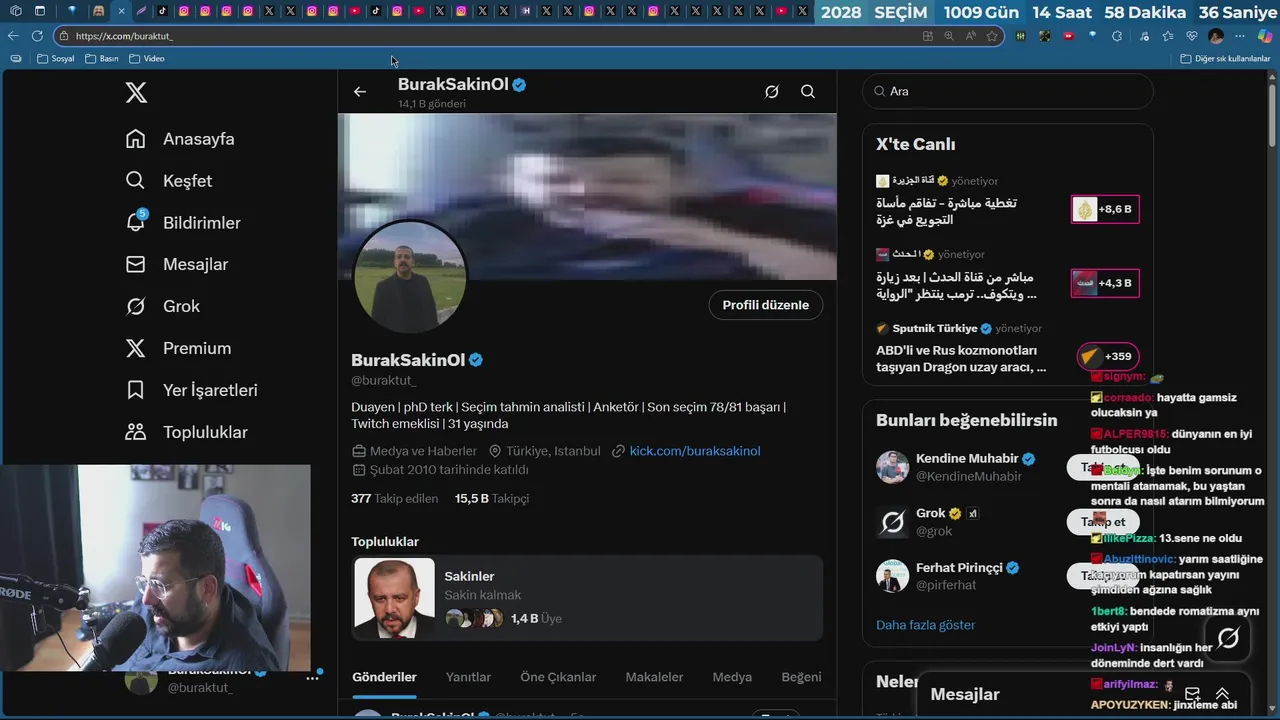
Task: Open kick.com/buraksakinol link
Action: tap(695, 451)
